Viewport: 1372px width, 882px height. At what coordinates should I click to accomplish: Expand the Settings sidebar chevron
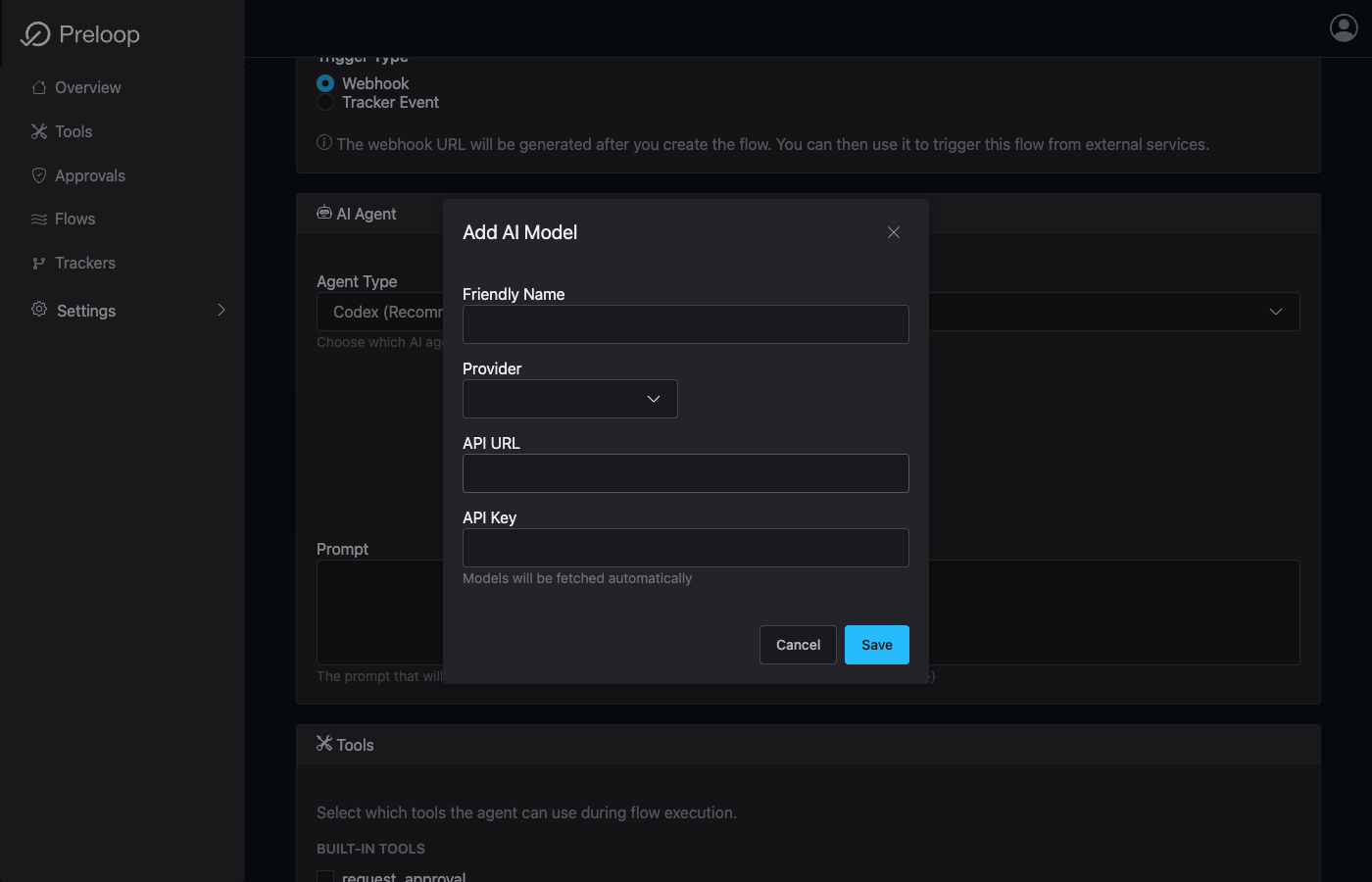click(x=221, y=310)
